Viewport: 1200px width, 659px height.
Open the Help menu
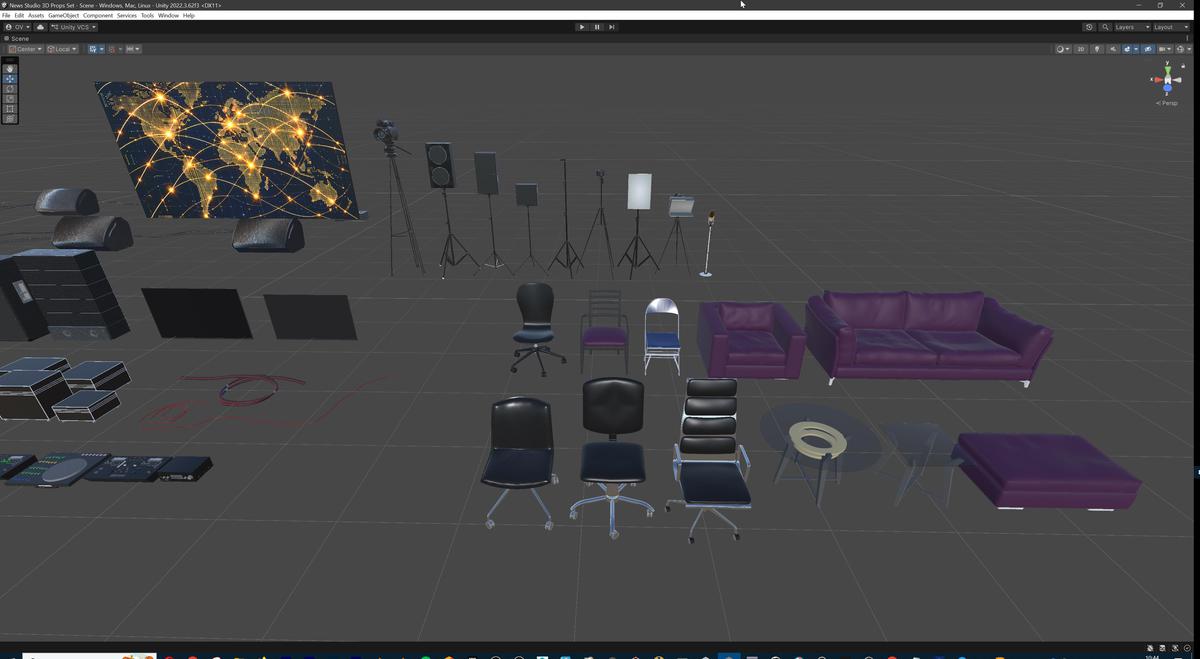tap(189, 15)
